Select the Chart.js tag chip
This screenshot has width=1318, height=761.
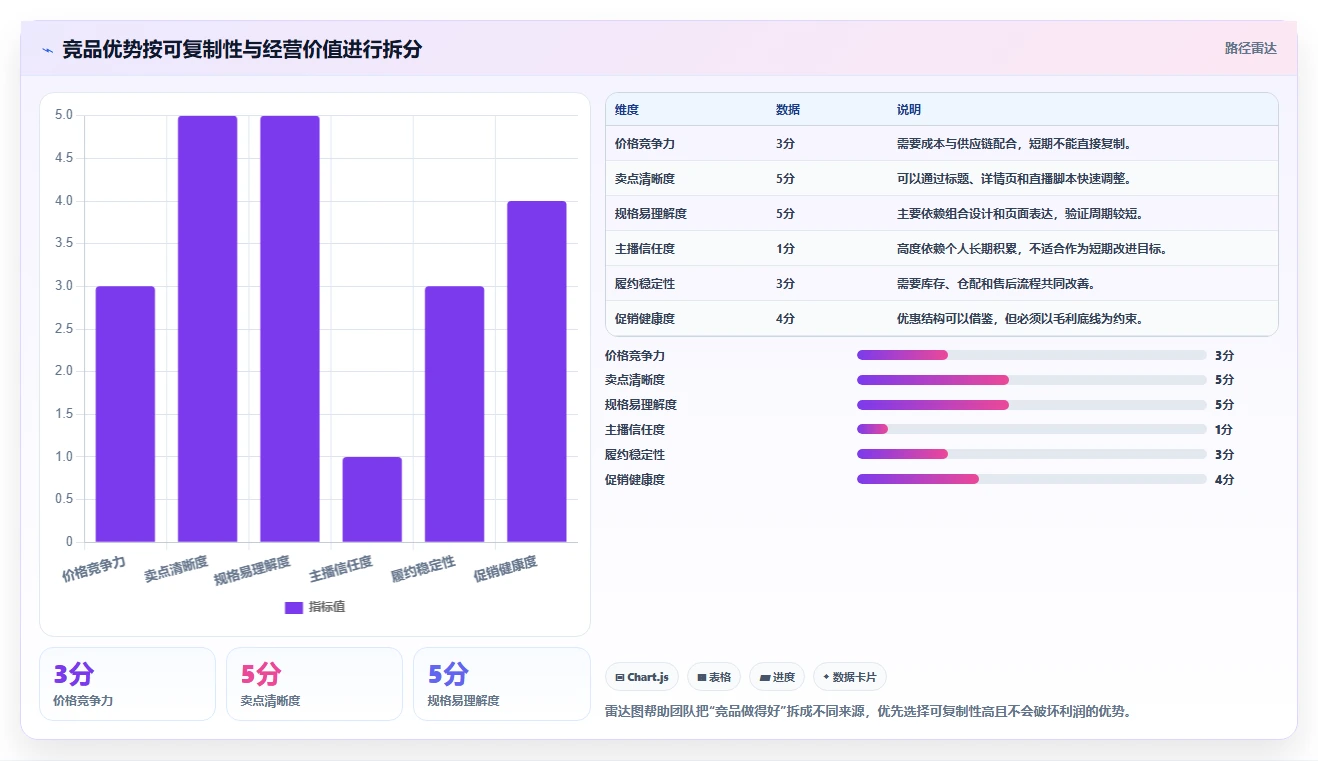coord(642,677)
